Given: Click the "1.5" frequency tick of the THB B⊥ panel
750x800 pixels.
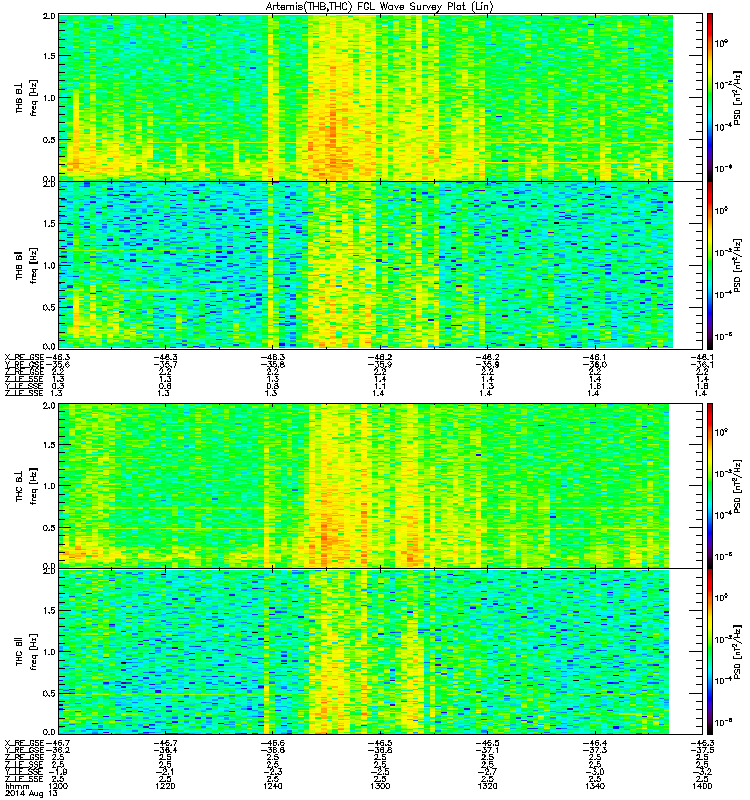Looking at the screenshot, I should point(49,56).
